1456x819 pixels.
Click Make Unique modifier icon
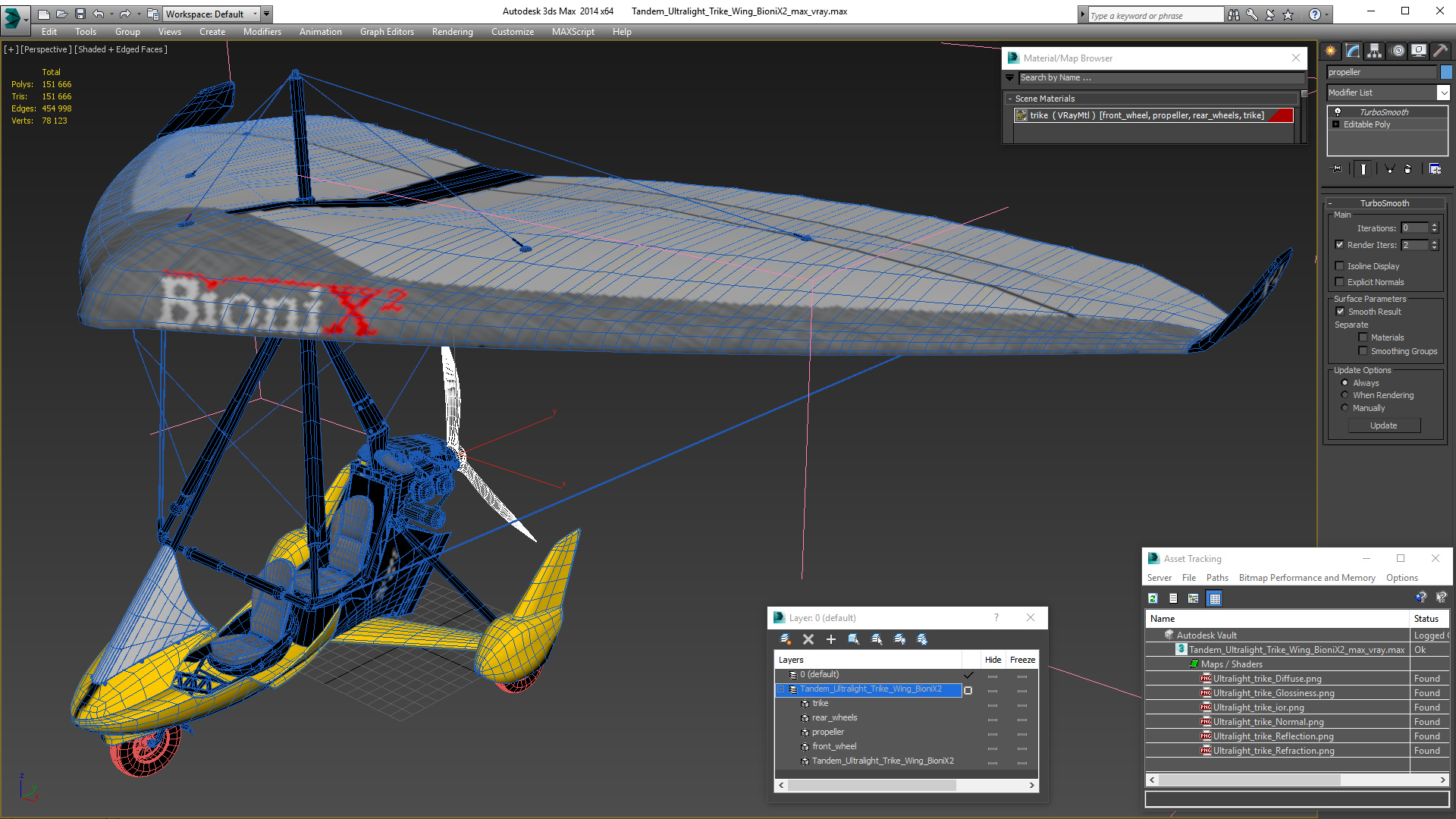pyautogui.click(x=1389, y=169)
